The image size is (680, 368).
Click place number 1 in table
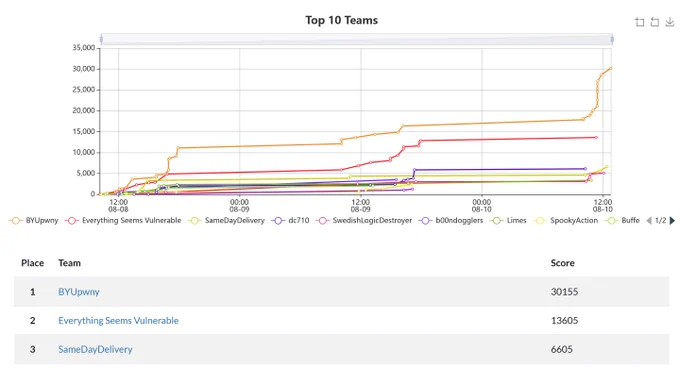click(33, 292)
